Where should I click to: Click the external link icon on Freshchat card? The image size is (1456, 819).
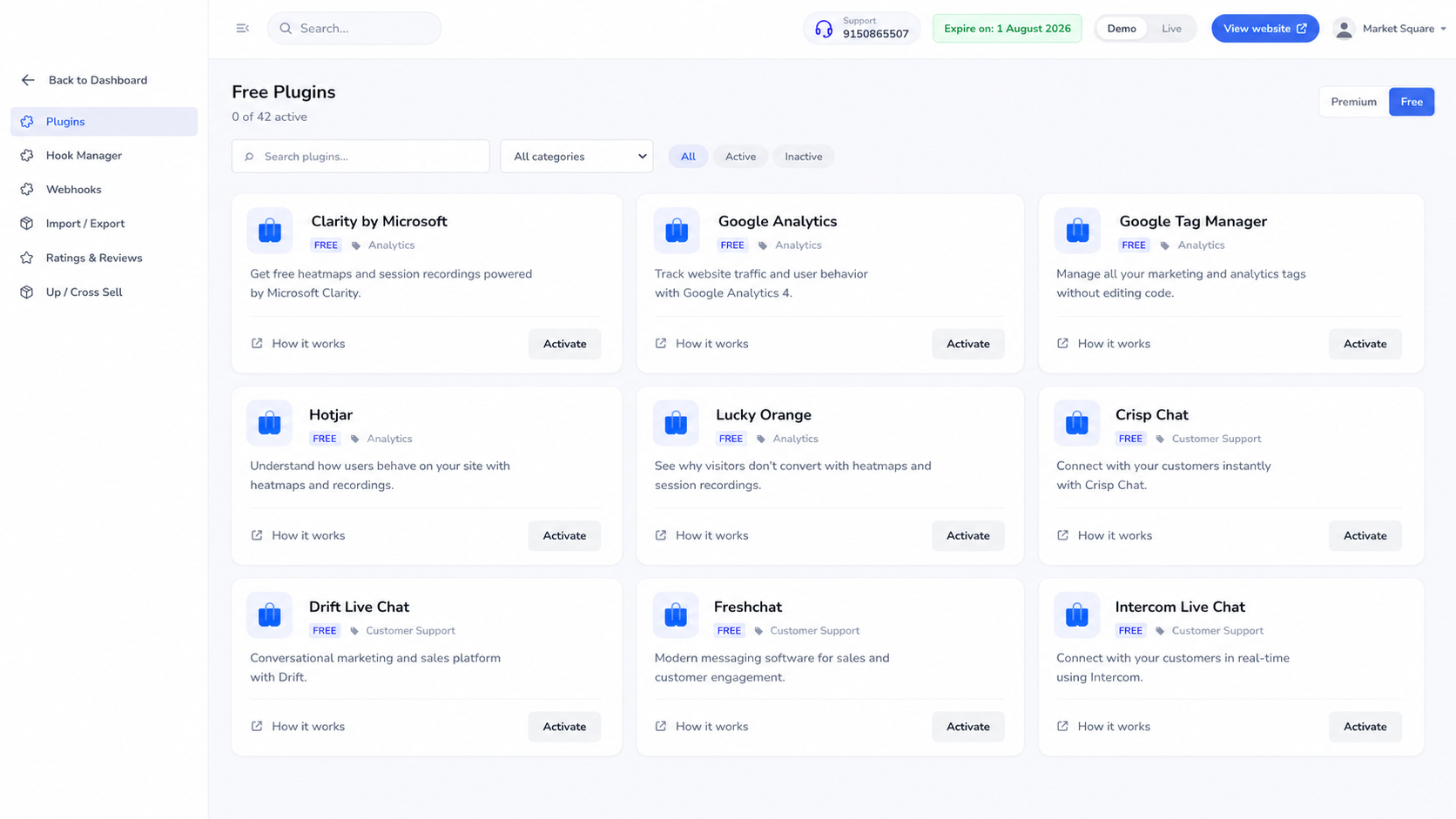click(x=661, y=726)
